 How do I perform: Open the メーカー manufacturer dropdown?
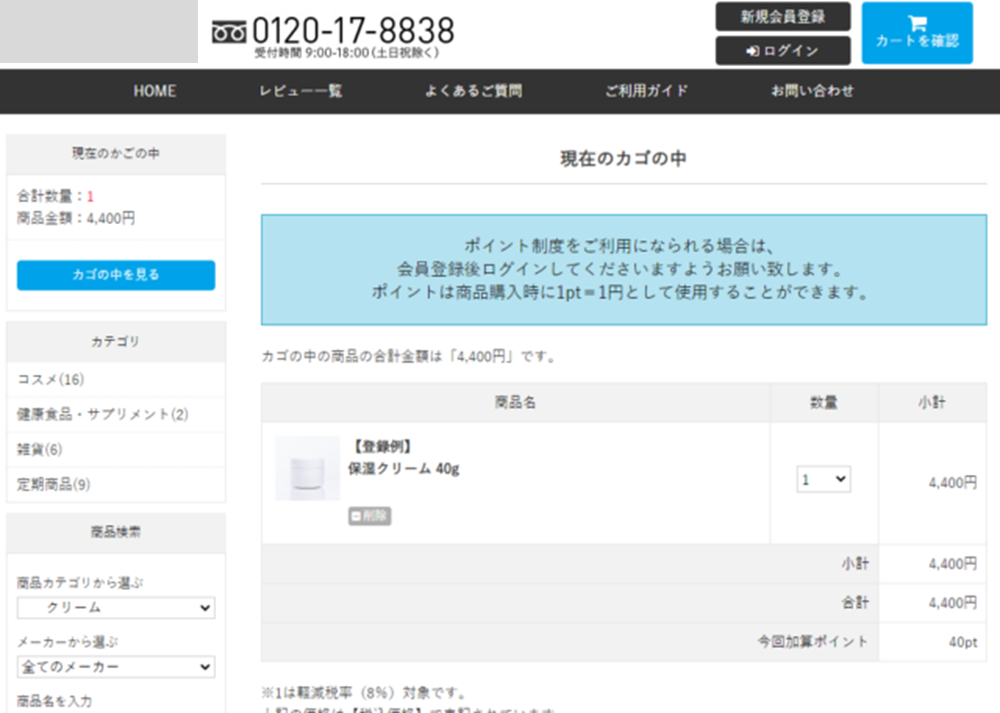pyautogui.click(x=115, y=667)
